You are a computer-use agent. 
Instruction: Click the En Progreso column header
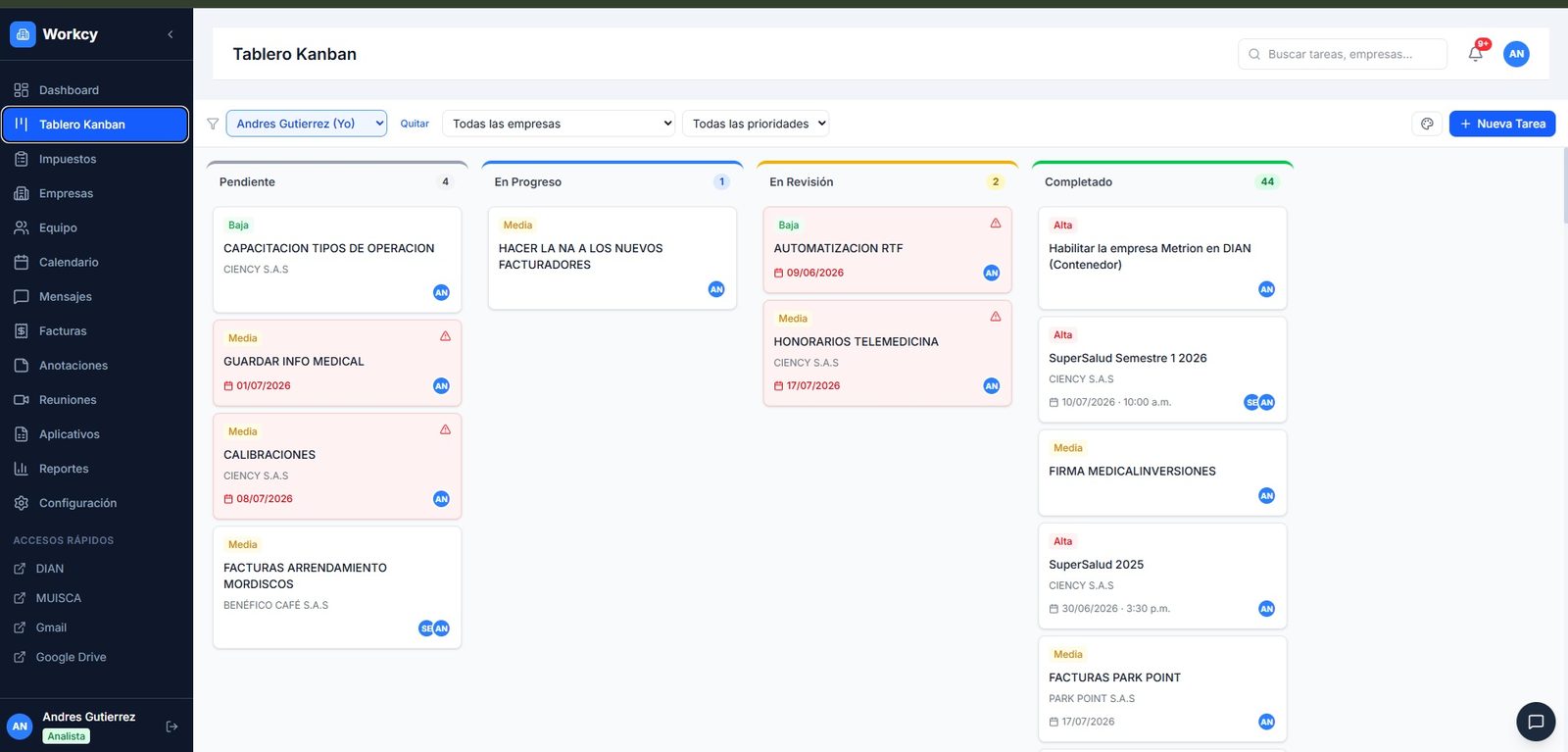[x=612, y=181]
